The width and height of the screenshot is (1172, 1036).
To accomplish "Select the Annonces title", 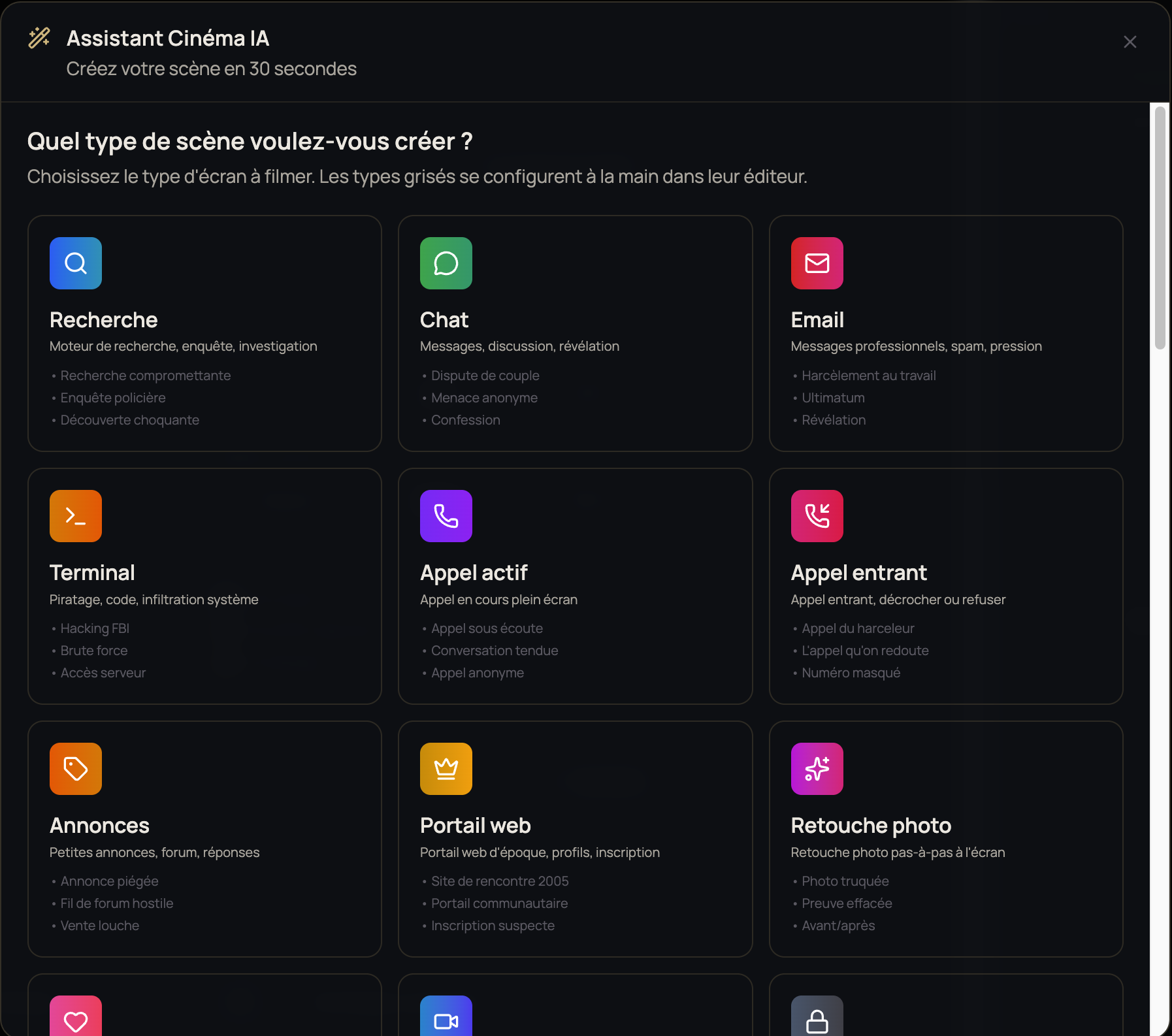I will 99,826.
